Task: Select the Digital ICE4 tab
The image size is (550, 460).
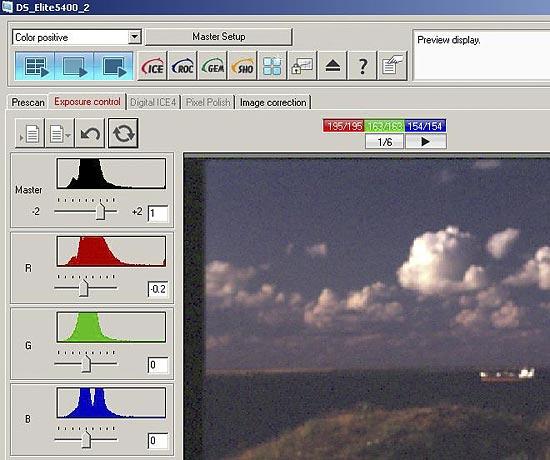Action: 153,102
